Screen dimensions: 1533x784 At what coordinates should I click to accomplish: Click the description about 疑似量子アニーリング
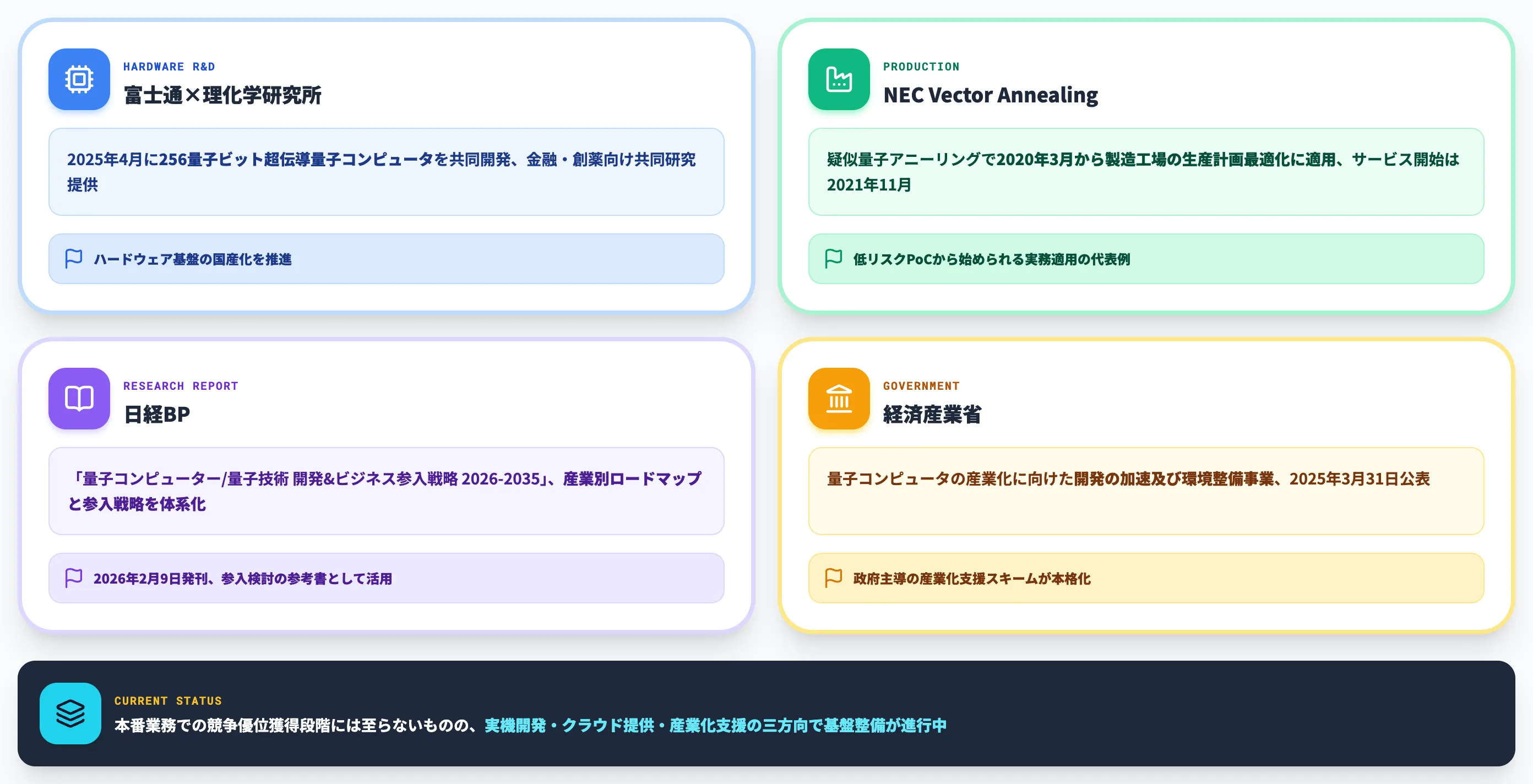pyautogui.click(x=1145, y=172)
